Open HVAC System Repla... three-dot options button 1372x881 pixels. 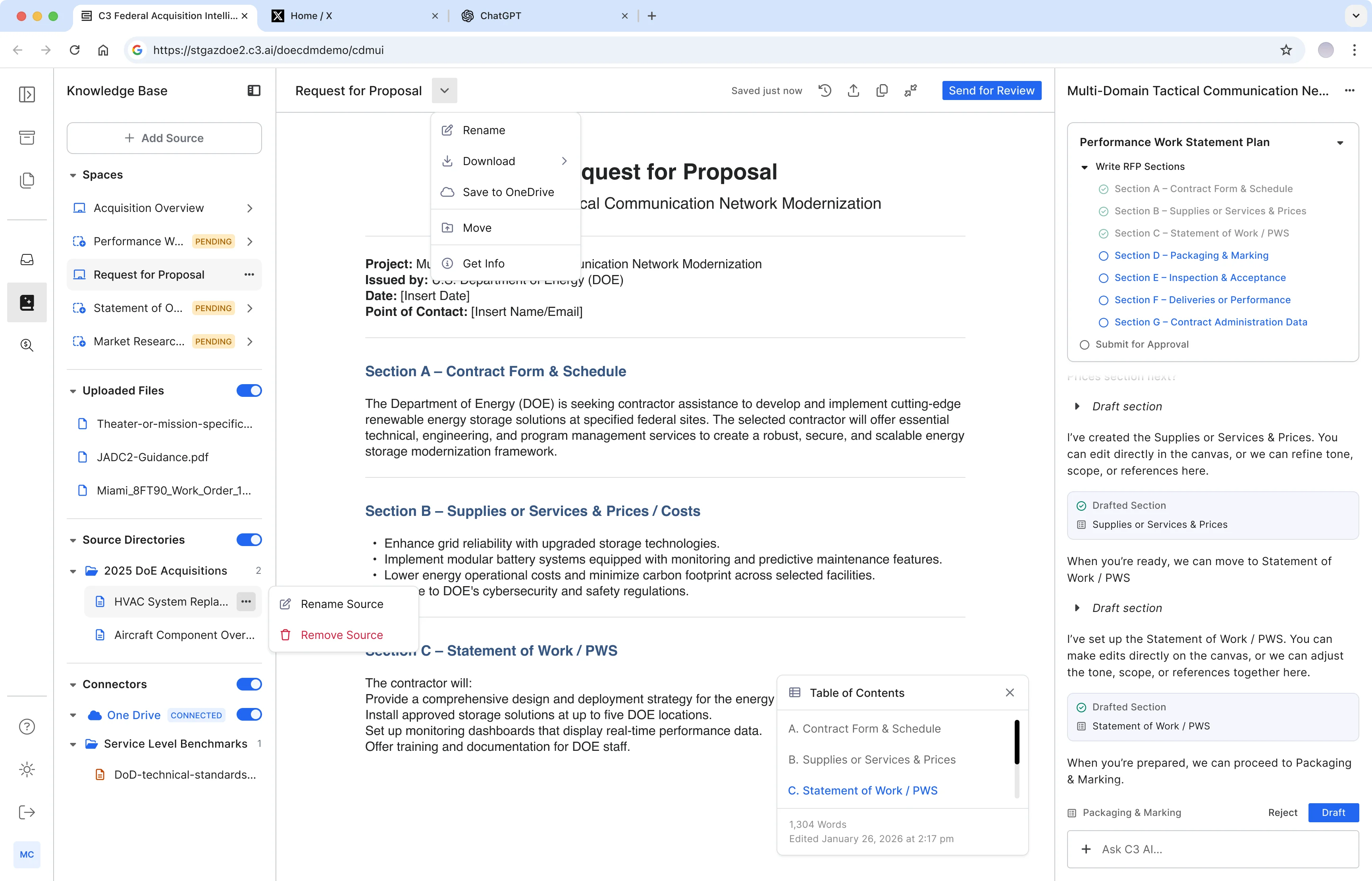(246, 601)
